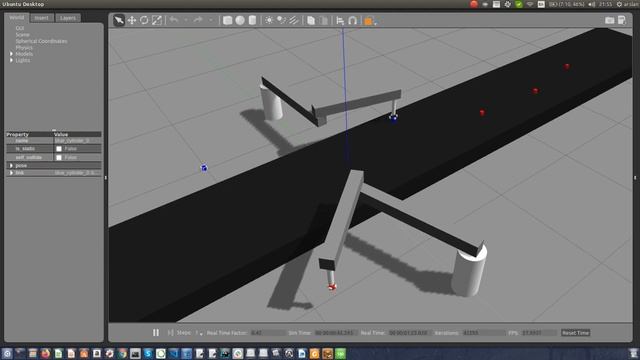Activate the translate mode tool

[131, 20]
